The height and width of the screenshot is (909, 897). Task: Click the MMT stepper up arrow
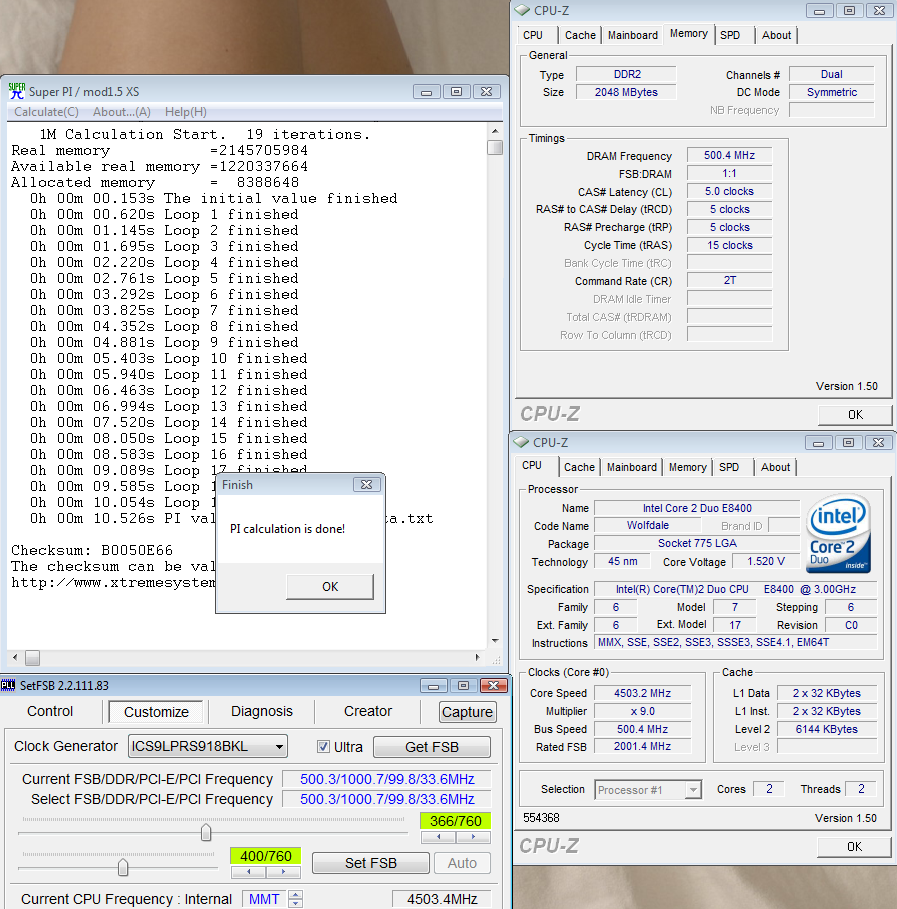296,895
